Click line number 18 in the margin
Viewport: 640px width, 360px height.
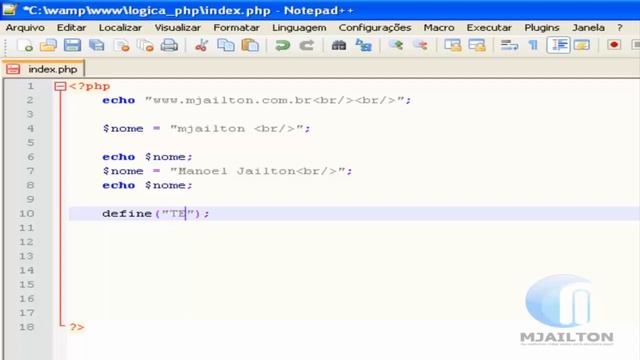click(x=27, y=327)
